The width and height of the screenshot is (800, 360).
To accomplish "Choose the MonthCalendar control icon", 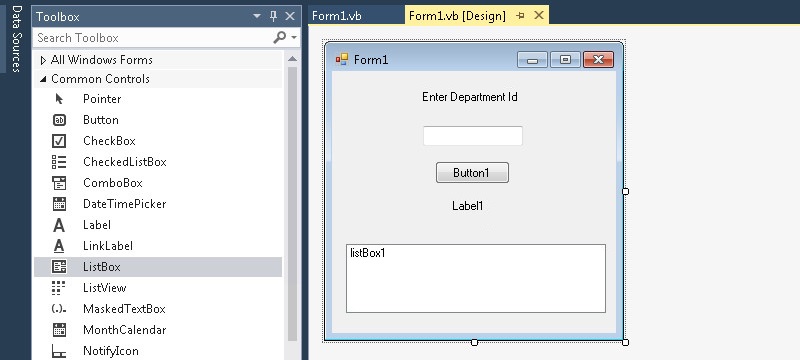I will pyautogui.click(x=59, y=329).
